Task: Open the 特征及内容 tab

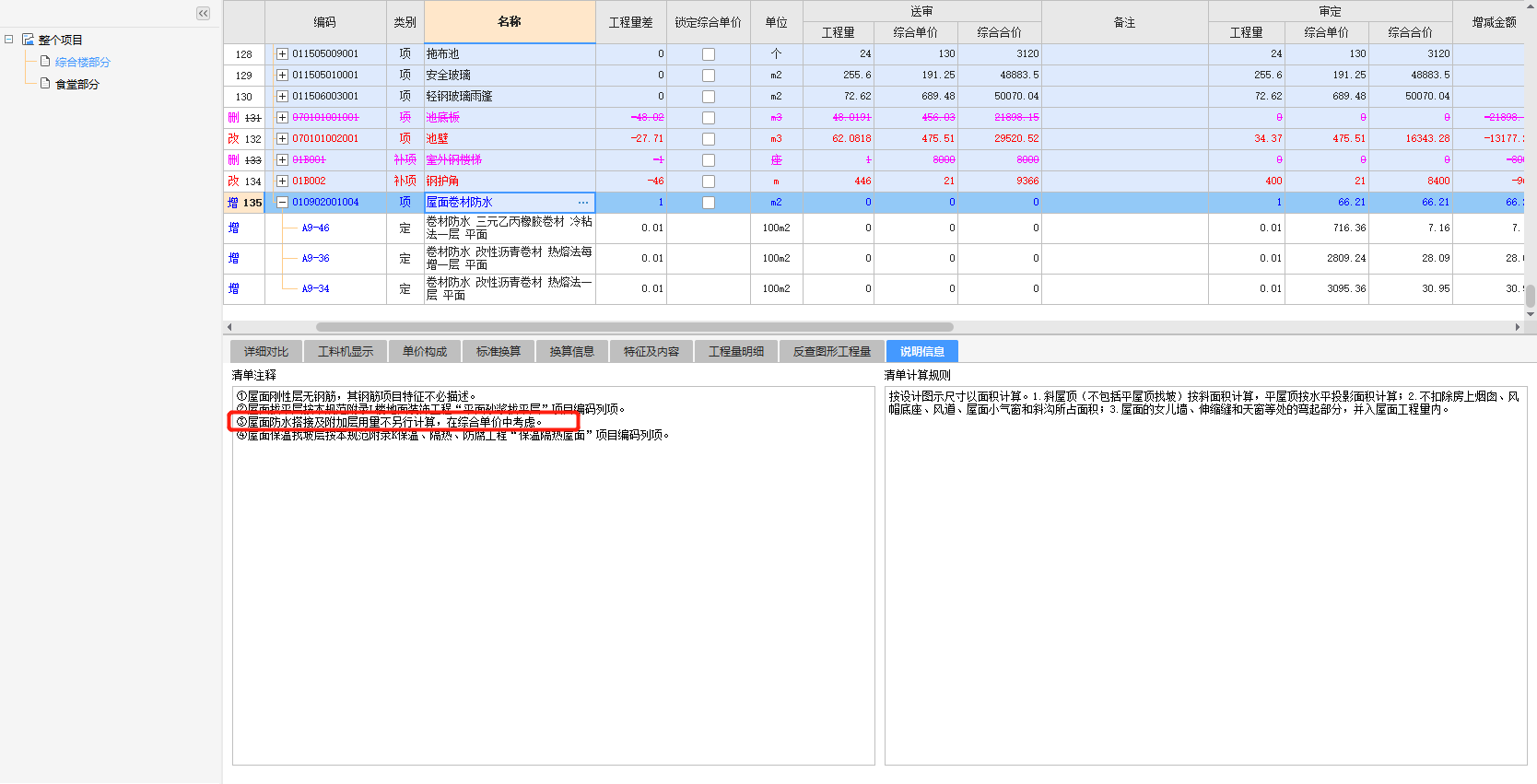Action: 651,351
